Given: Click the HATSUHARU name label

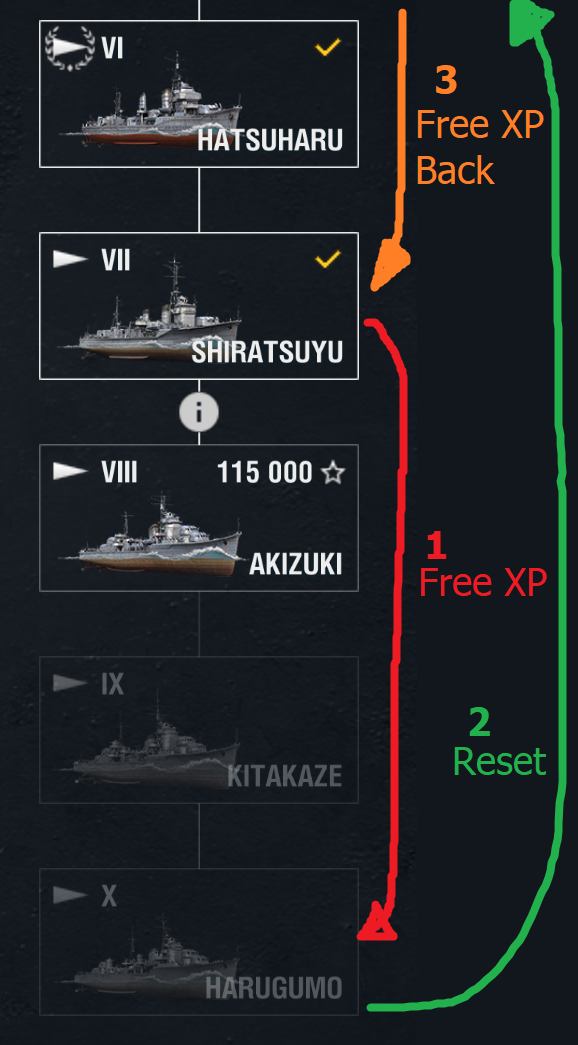Looking at the screenshot, I should 270,141.
